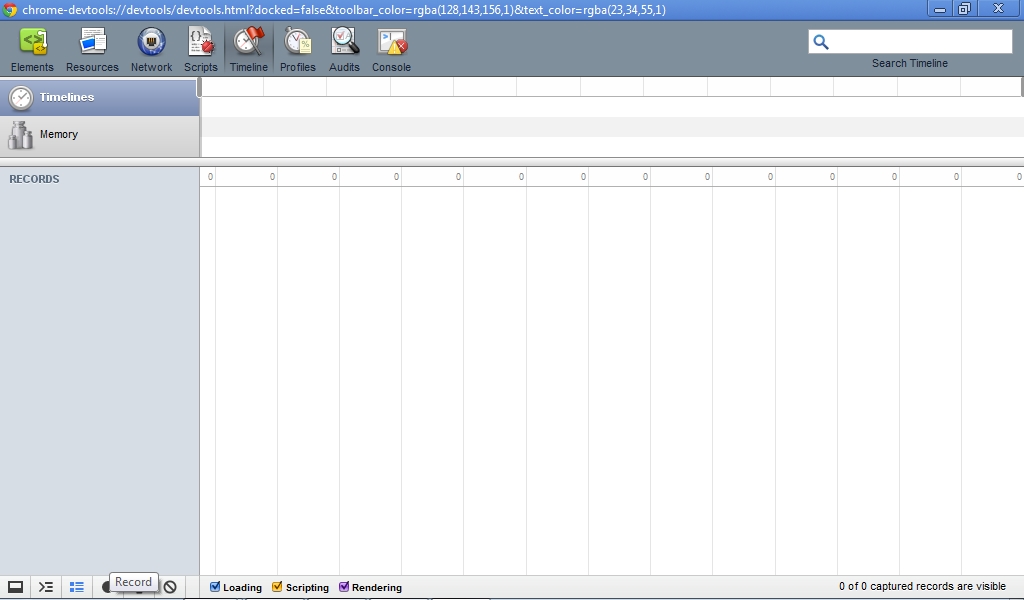Click the RECORDS section header
Viewport: 1024px width, 600px height.
(35, 179)
